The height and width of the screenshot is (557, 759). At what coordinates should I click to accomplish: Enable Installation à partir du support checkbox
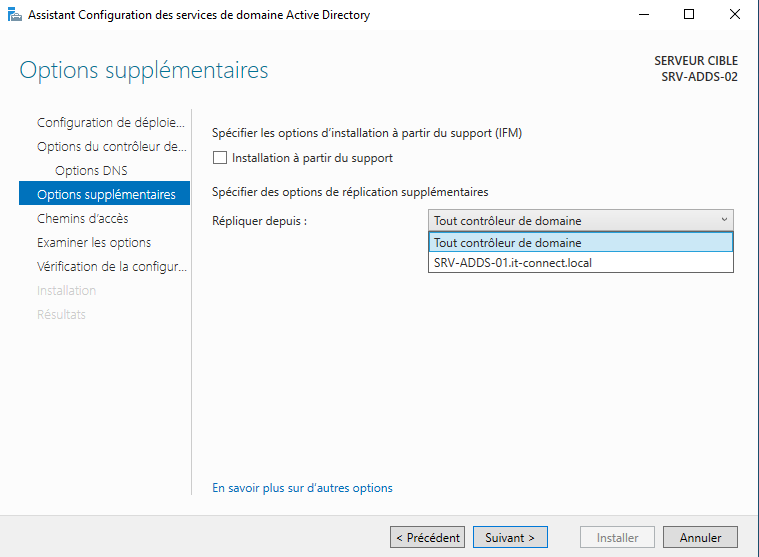tap(220, 158)
